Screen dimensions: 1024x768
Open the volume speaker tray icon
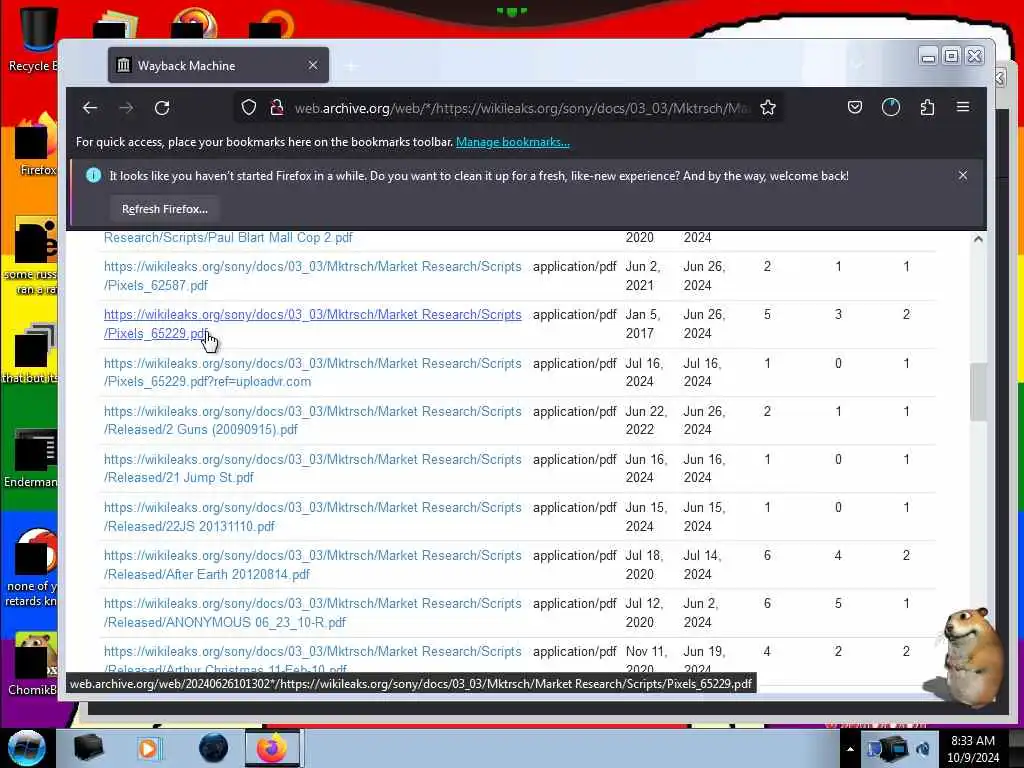tap(923, 749)
